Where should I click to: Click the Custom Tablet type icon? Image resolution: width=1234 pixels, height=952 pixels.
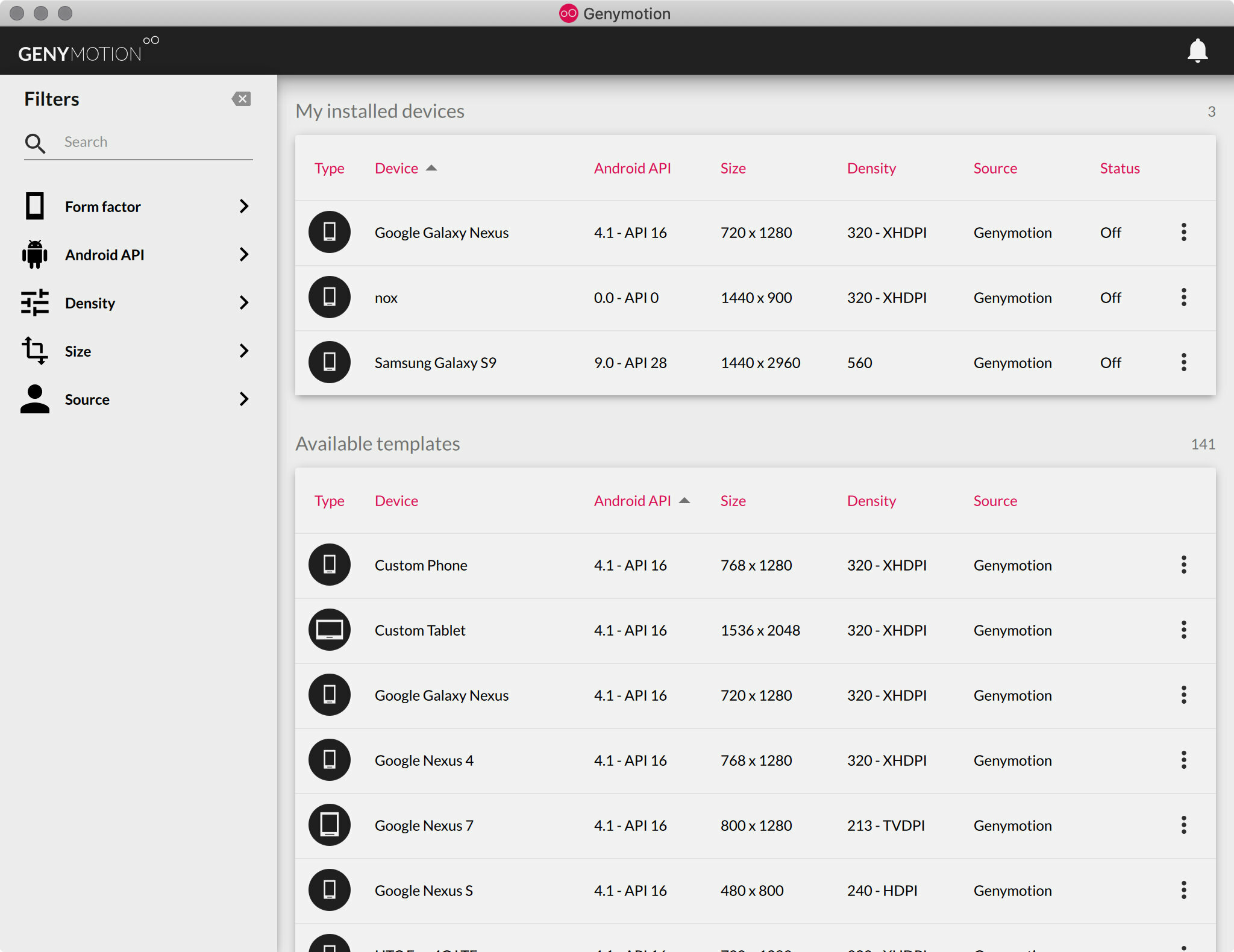329,630
